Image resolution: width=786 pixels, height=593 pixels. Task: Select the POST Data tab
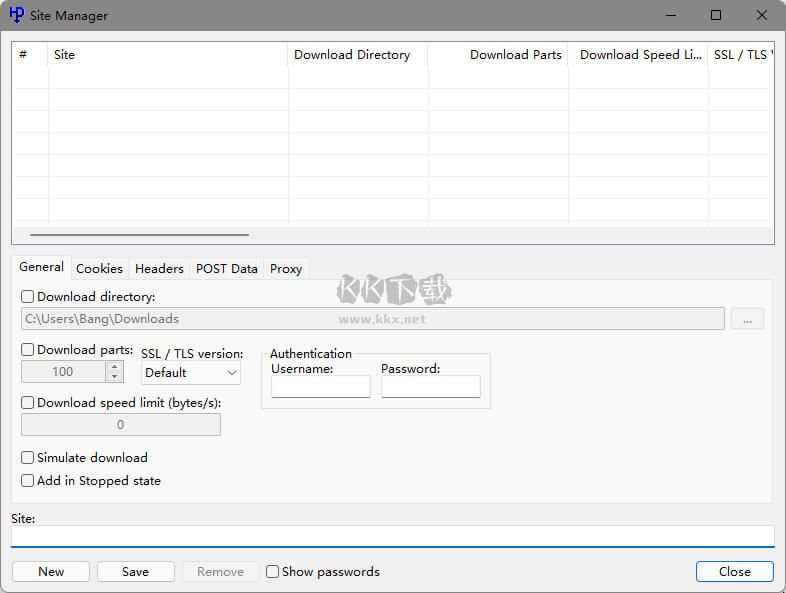[226, 269]
